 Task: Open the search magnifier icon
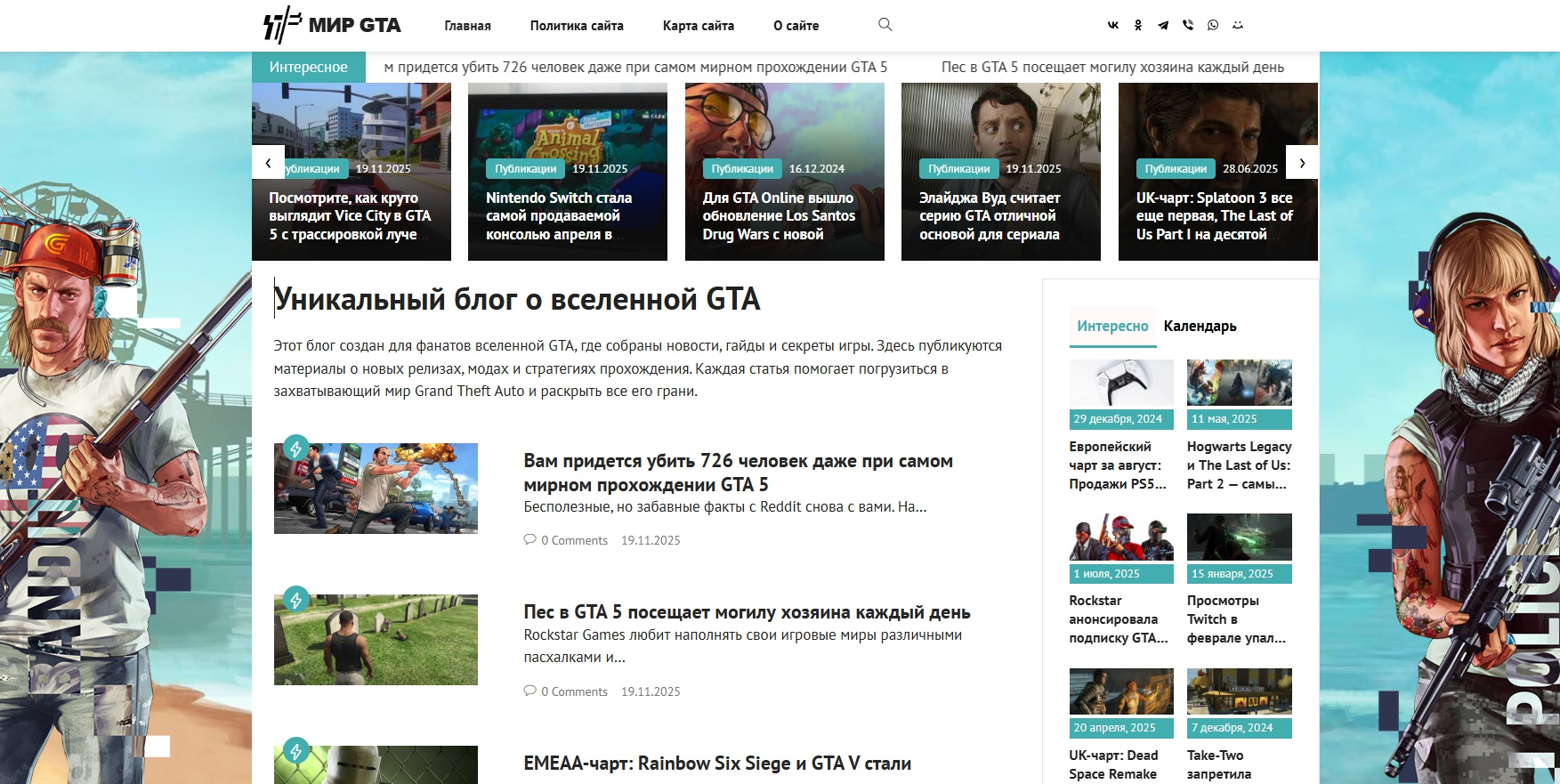click(885, 25)
